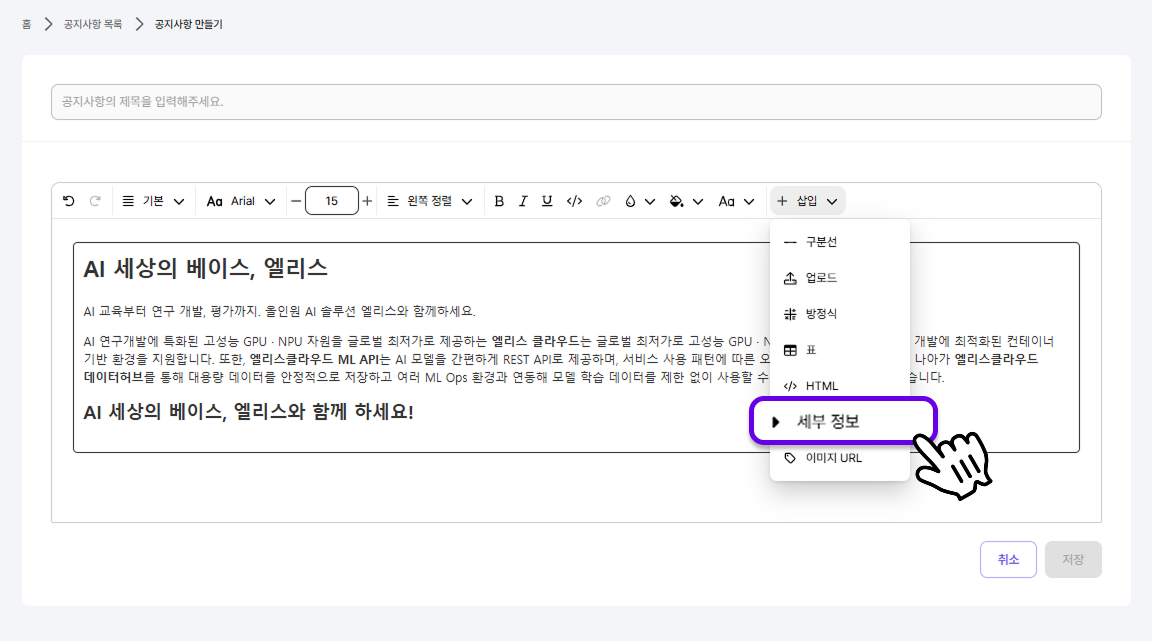Choose 이미지 URL from the insert menu
Viewport: 1152px width, 641px height.
[840, 458]
